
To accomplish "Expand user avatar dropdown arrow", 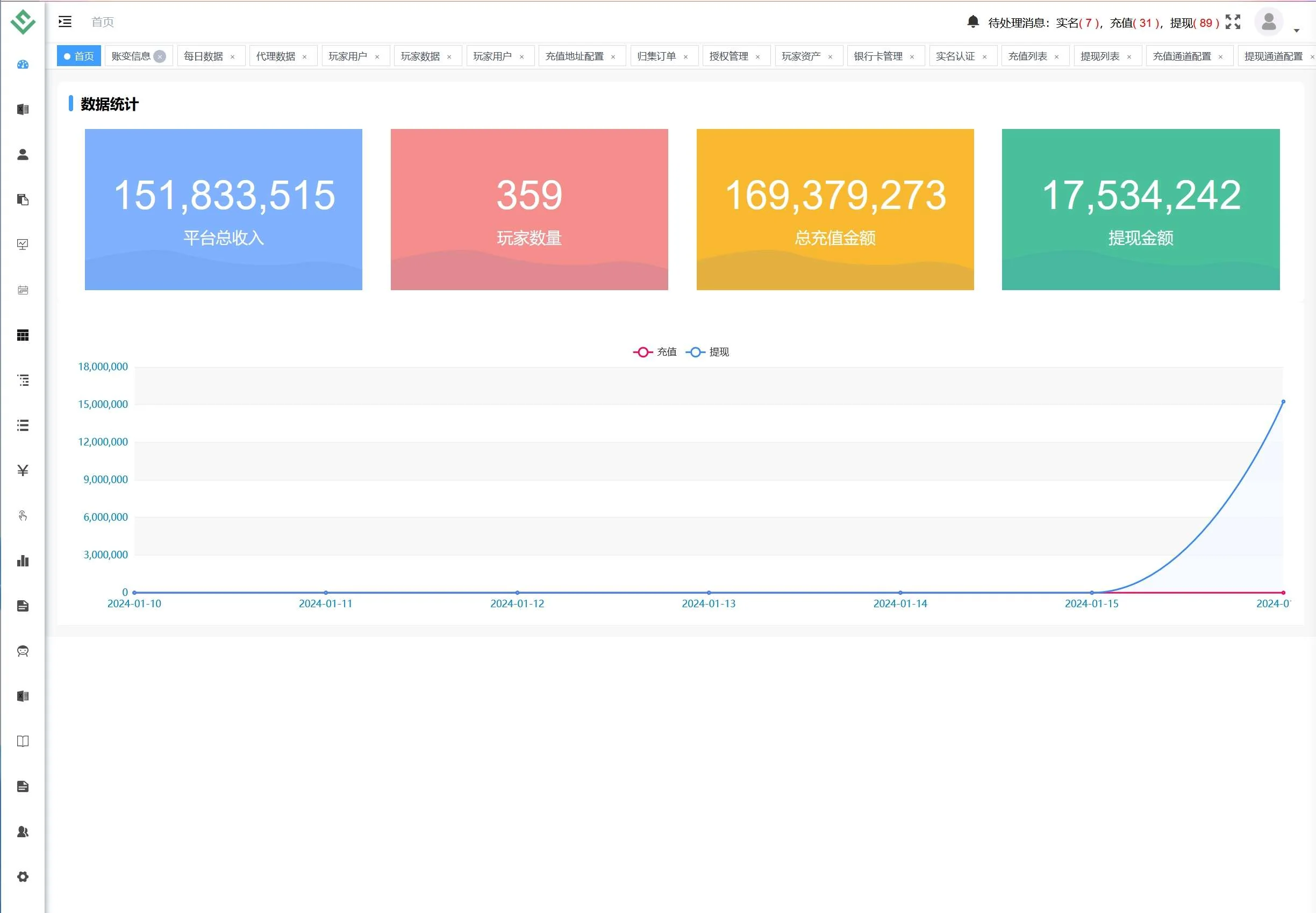I will coord(1297,30).
